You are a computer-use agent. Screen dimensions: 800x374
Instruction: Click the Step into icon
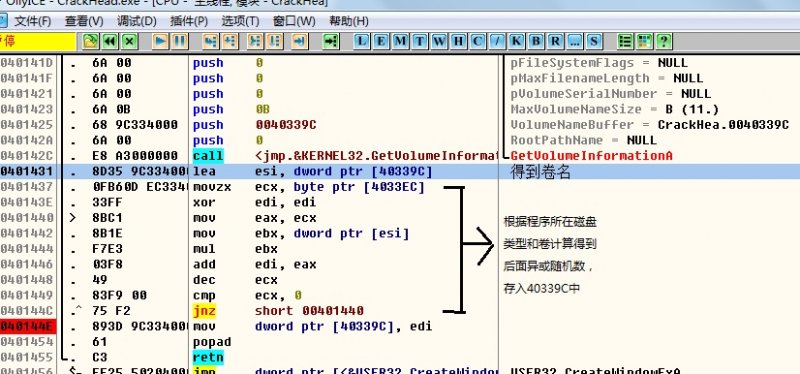pos(210,41)
